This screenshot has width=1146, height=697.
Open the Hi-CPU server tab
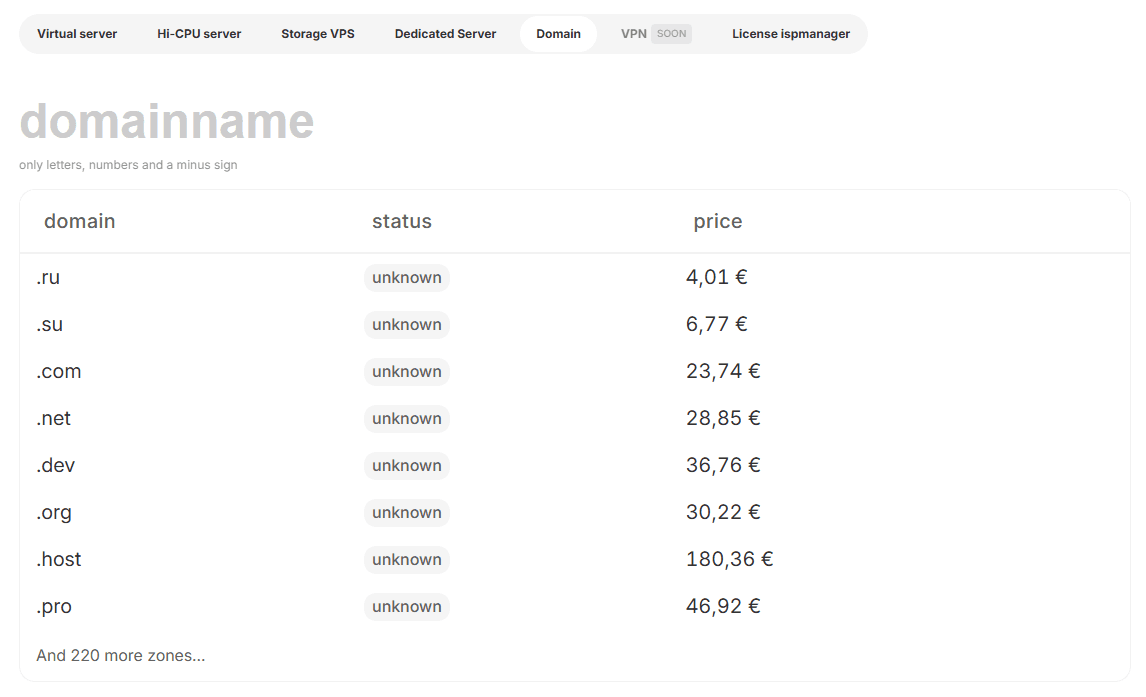(199, 34)
